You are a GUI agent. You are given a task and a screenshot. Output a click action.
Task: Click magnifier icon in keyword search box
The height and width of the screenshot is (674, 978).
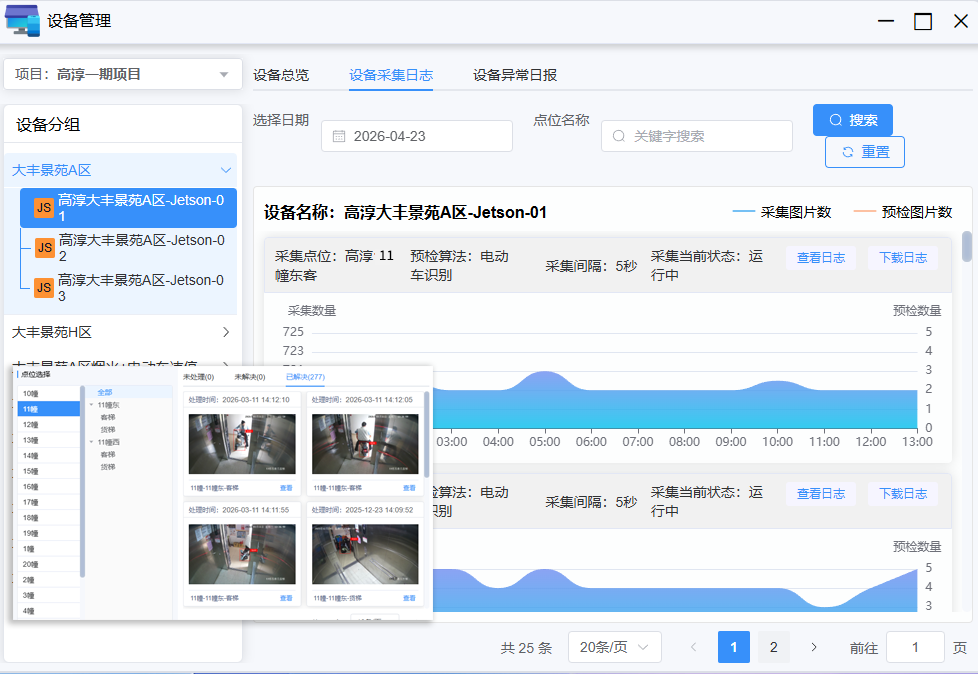coord(619,136)
